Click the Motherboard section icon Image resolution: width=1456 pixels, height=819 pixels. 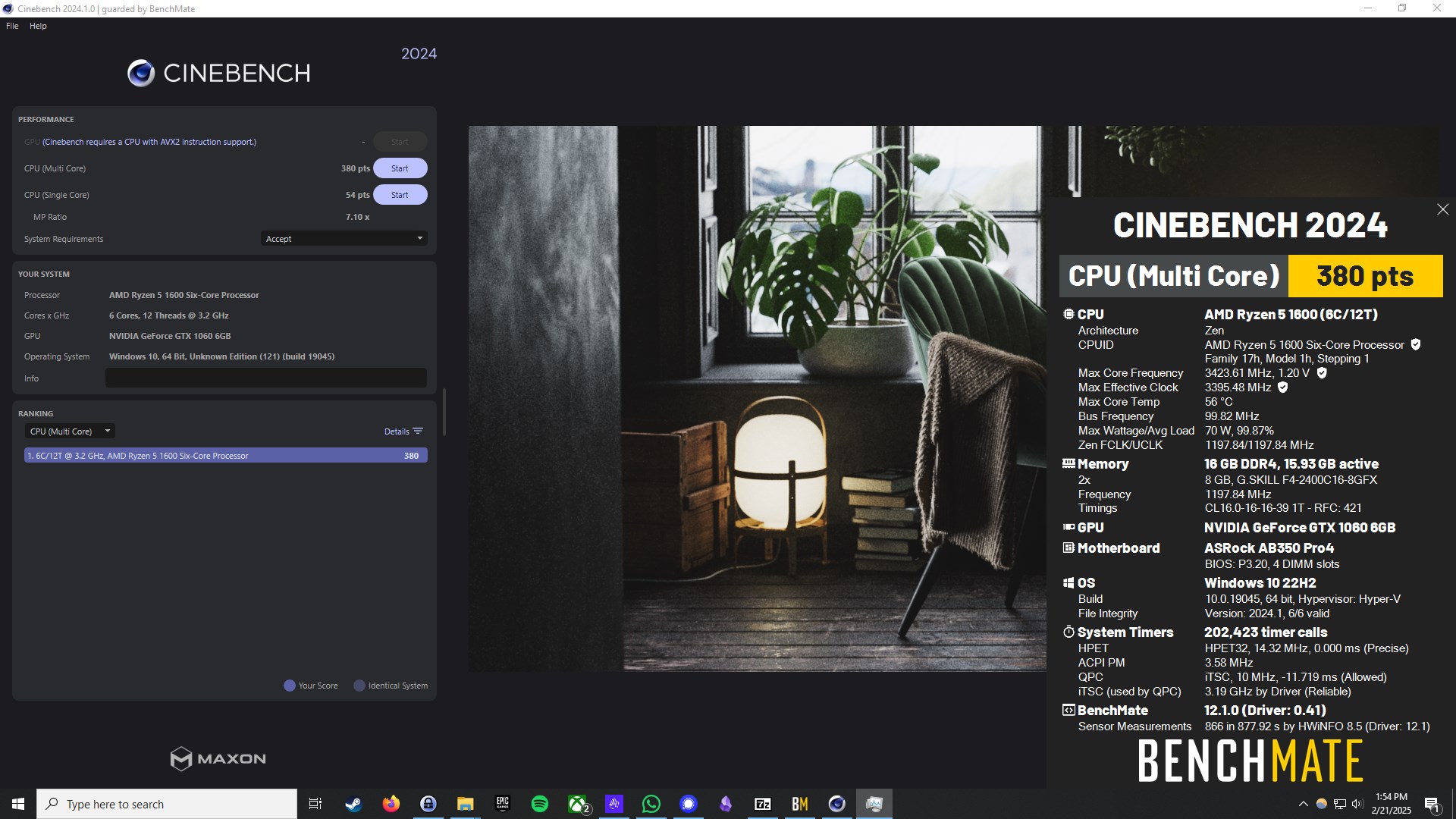(1068, 548)
